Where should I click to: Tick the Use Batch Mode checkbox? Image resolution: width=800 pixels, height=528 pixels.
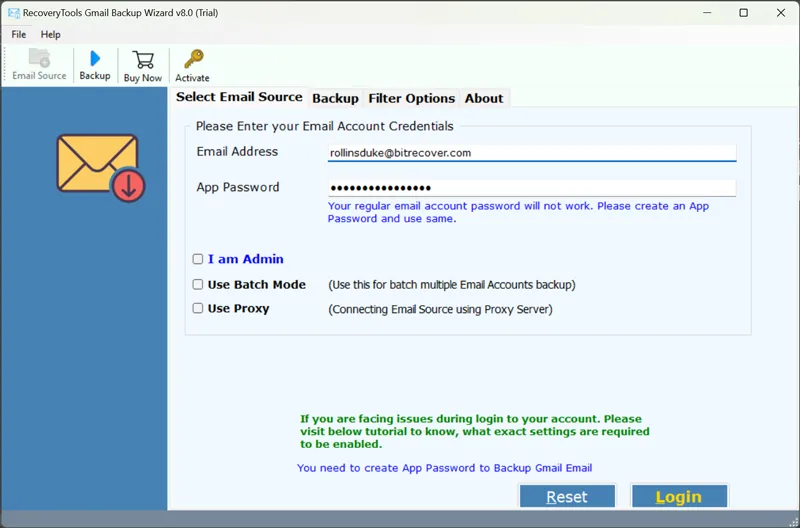tap(198, 284)
